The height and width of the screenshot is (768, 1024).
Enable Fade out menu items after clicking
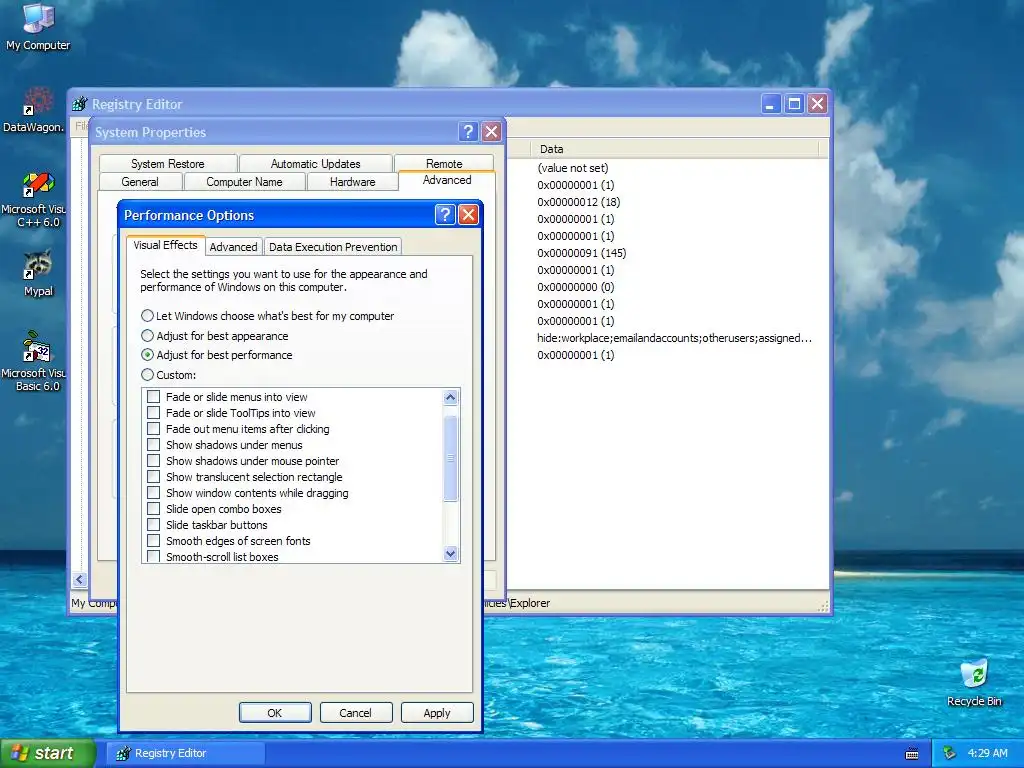point(153,428)
